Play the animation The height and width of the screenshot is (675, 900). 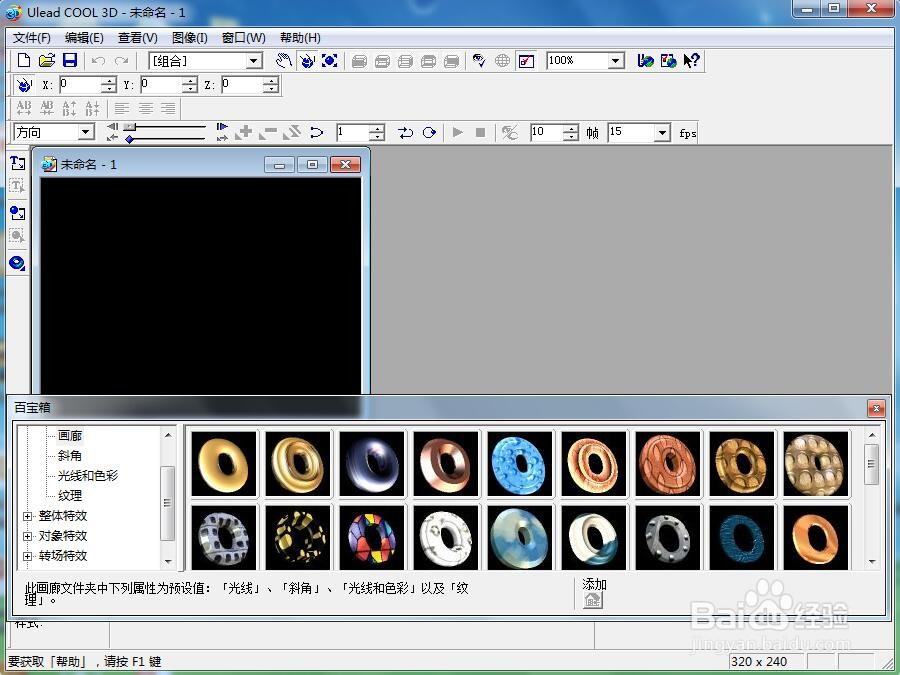tap(457, 133)
